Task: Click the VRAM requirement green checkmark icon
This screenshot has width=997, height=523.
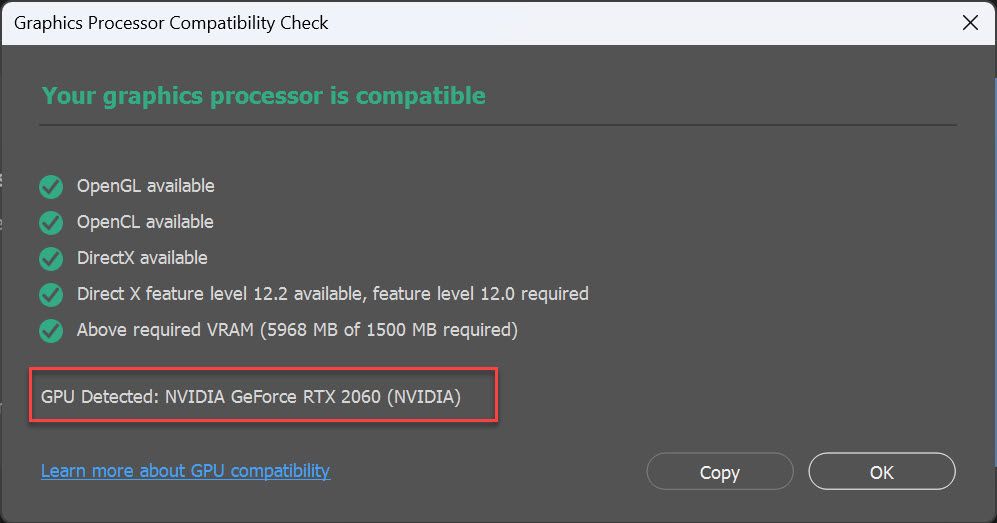Action: coord(51,331)
